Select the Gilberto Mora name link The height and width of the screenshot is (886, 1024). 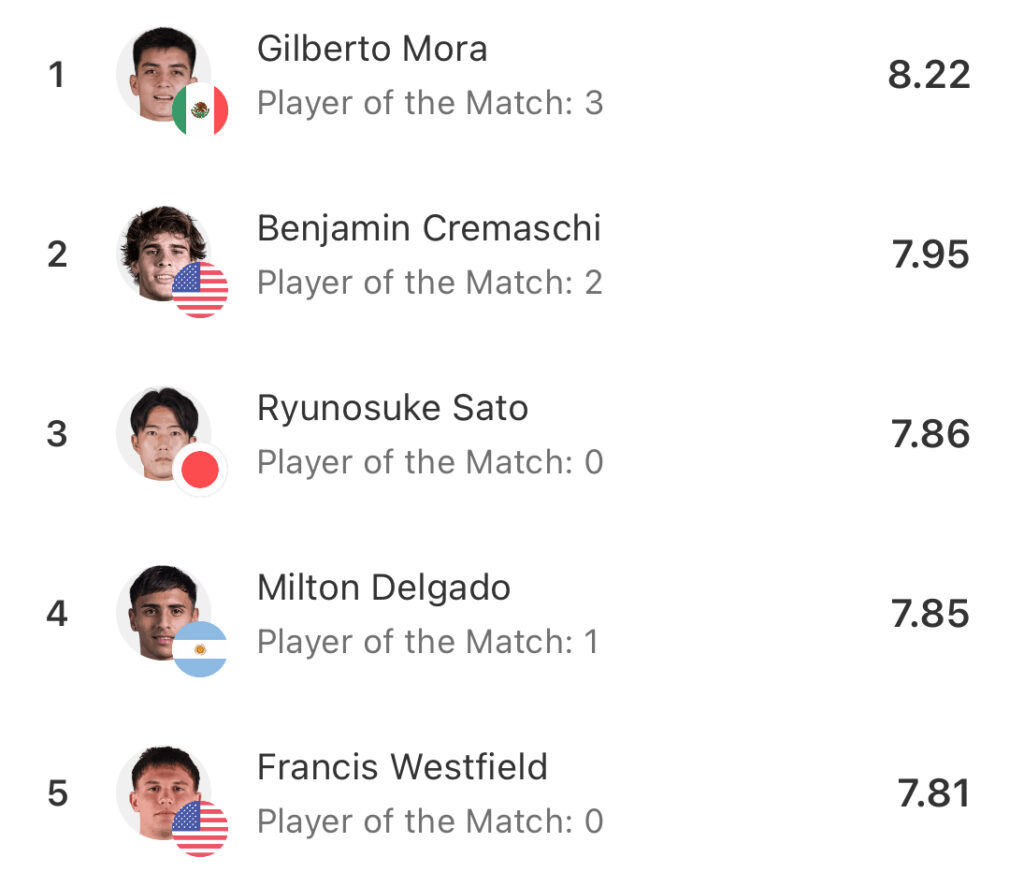372,49
